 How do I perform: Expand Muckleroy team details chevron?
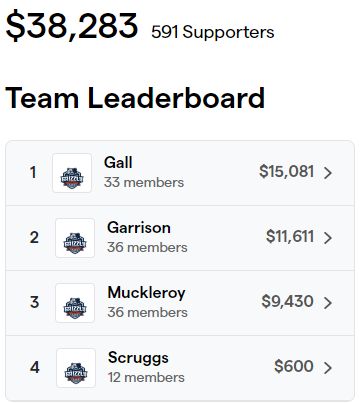point(328,303)
